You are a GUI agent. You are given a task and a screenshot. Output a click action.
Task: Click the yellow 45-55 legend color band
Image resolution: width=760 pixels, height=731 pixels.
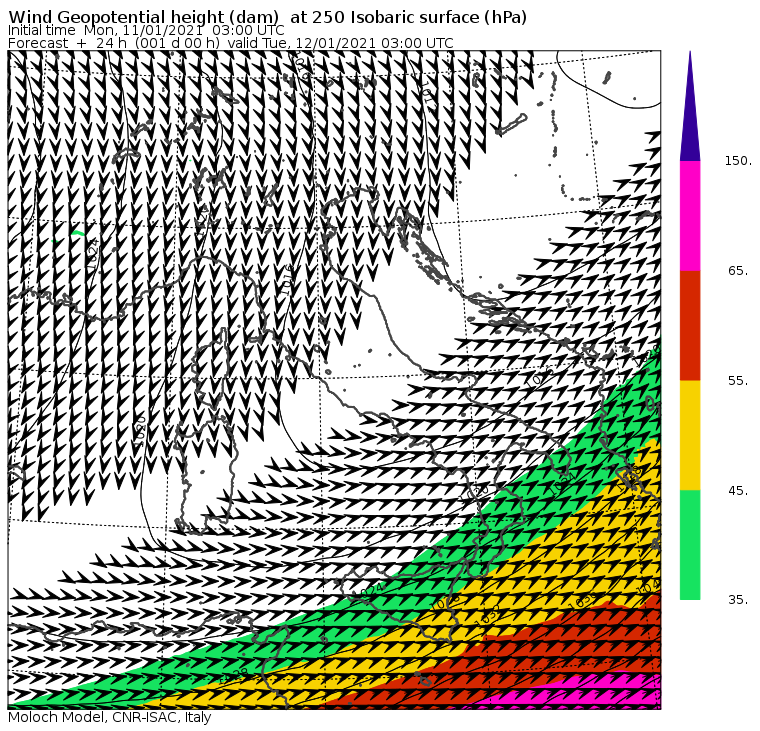pos(690,435)
